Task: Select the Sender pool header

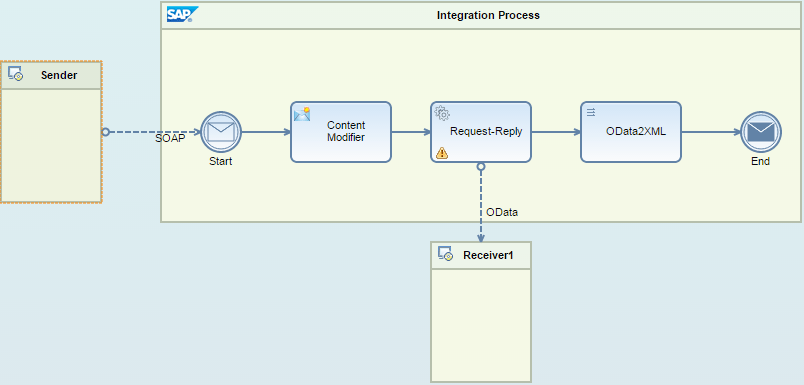Action: pyautogui.click(x=51, y=75)
